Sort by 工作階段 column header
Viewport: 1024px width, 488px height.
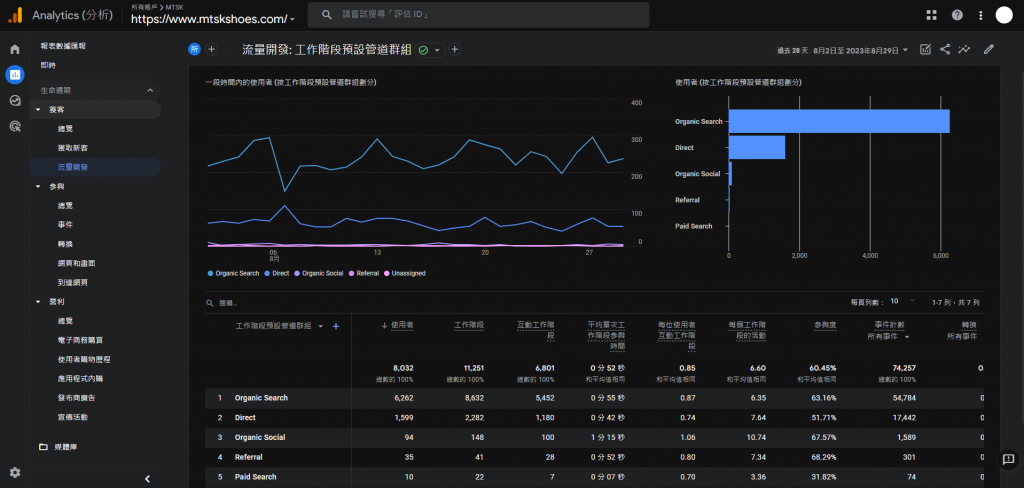coord(468,325)
